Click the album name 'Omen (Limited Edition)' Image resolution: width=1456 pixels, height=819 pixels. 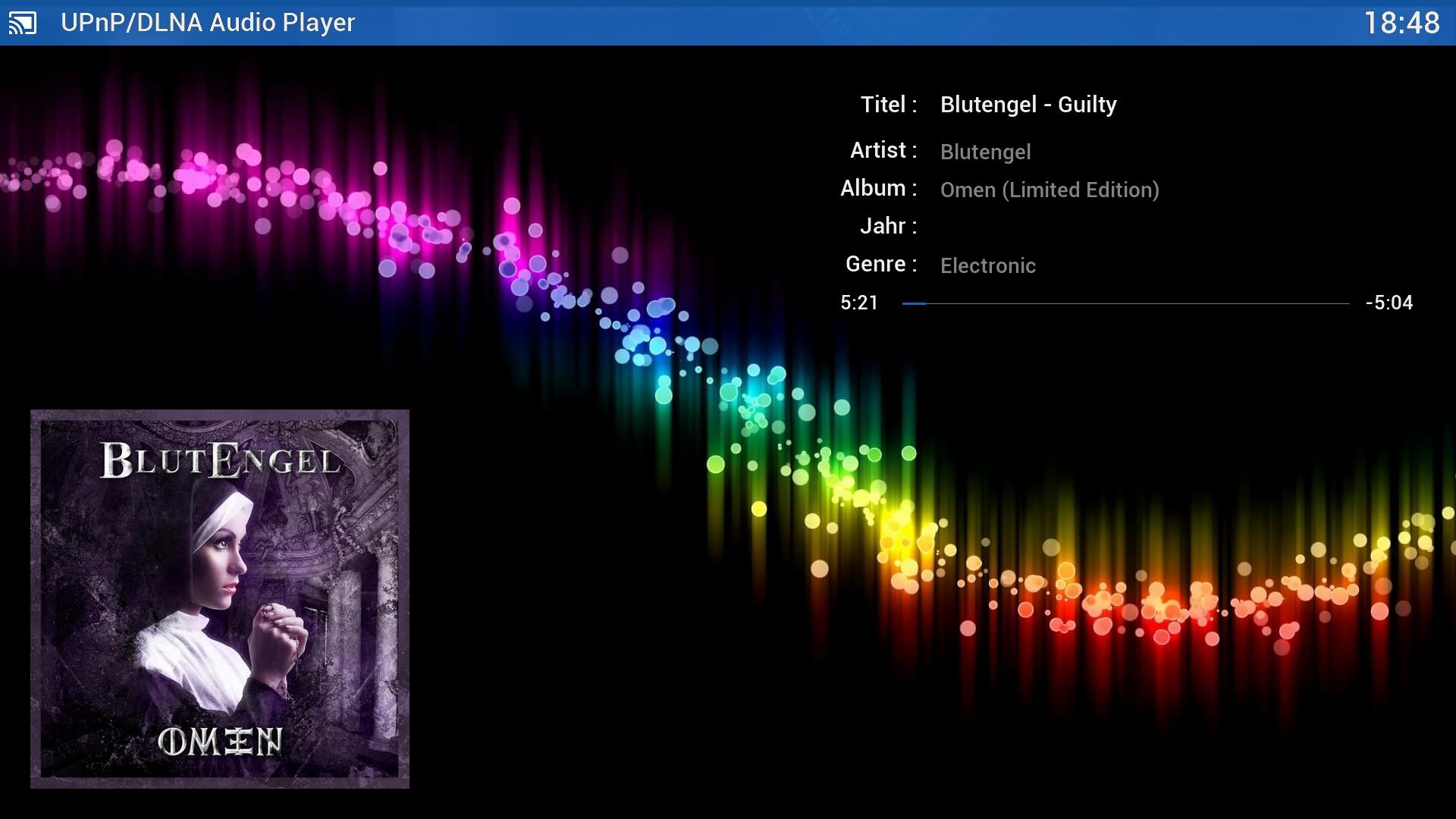[x=1050, y=190]
